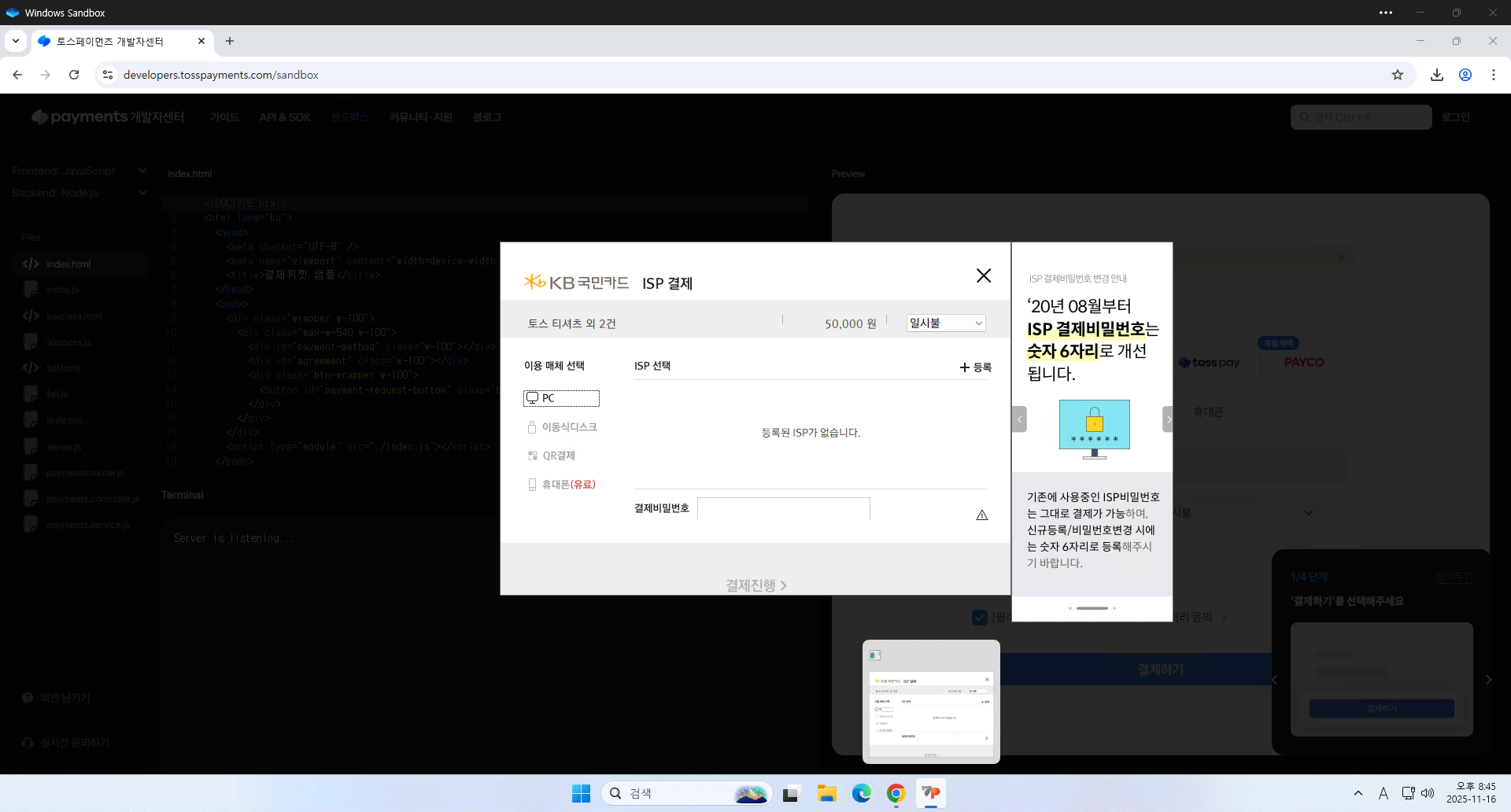1511x812 pixels.
Task: Open the Windows Sandbox three-dot menu
Action: click(x=1386, y=13)
